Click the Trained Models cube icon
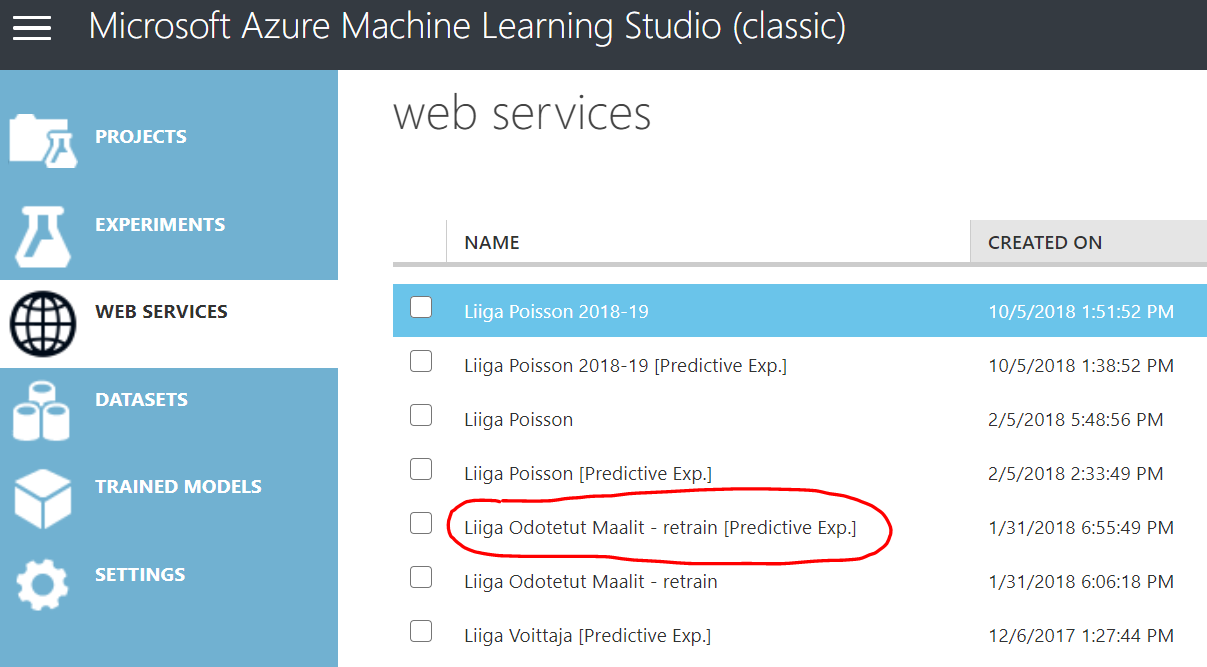Image resolution: width=1207 pixels, height=667 pixels. (43, 498)
